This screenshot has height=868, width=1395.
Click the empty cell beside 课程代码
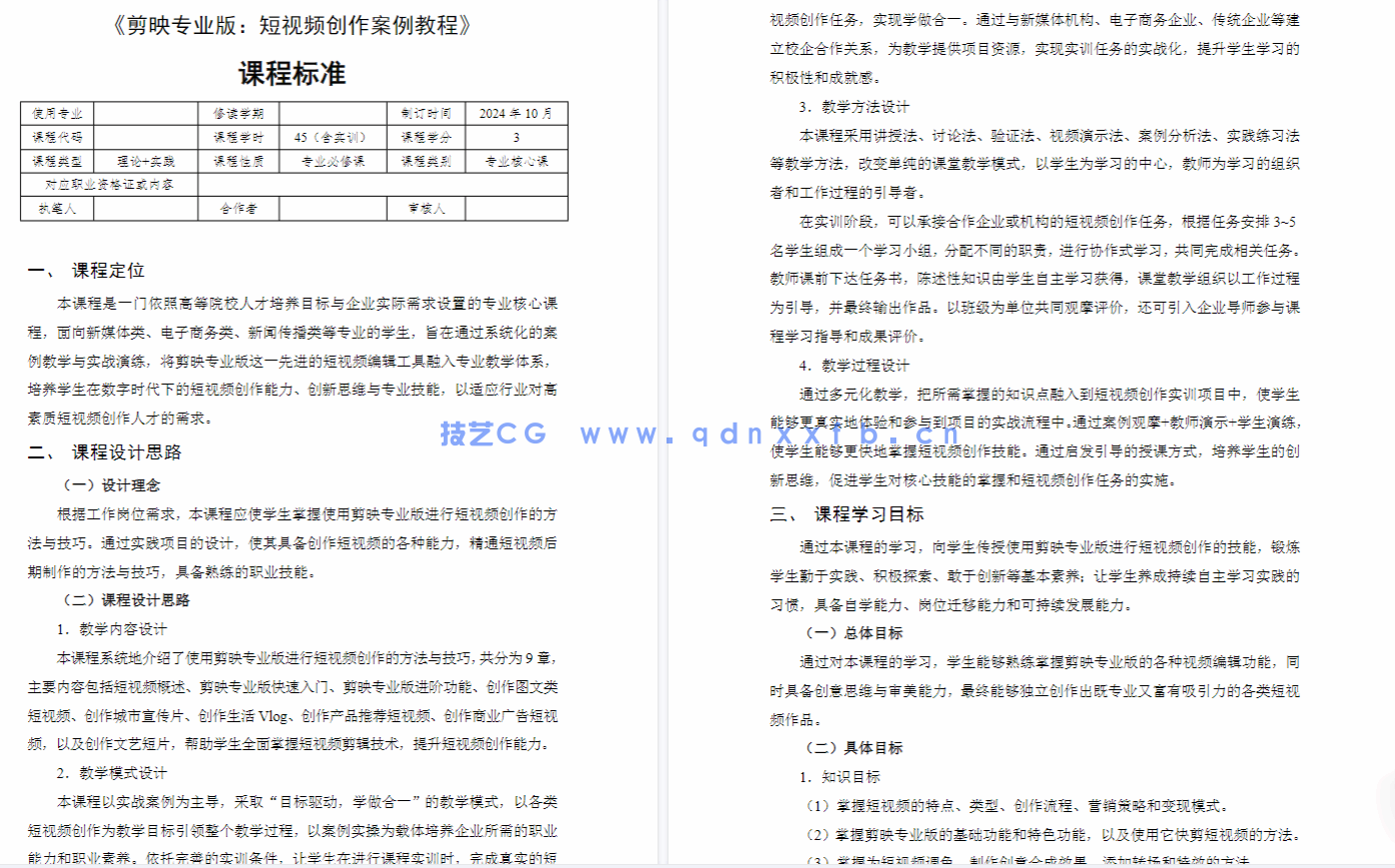pos(146,137)
